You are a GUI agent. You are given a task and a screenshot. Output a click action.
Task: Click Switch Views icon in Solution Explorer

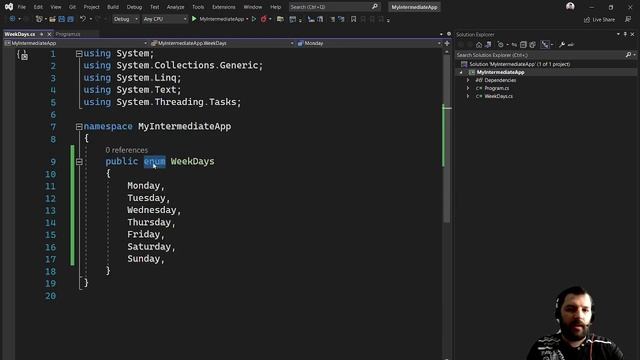pyautogui.click(x=488, y=44)
